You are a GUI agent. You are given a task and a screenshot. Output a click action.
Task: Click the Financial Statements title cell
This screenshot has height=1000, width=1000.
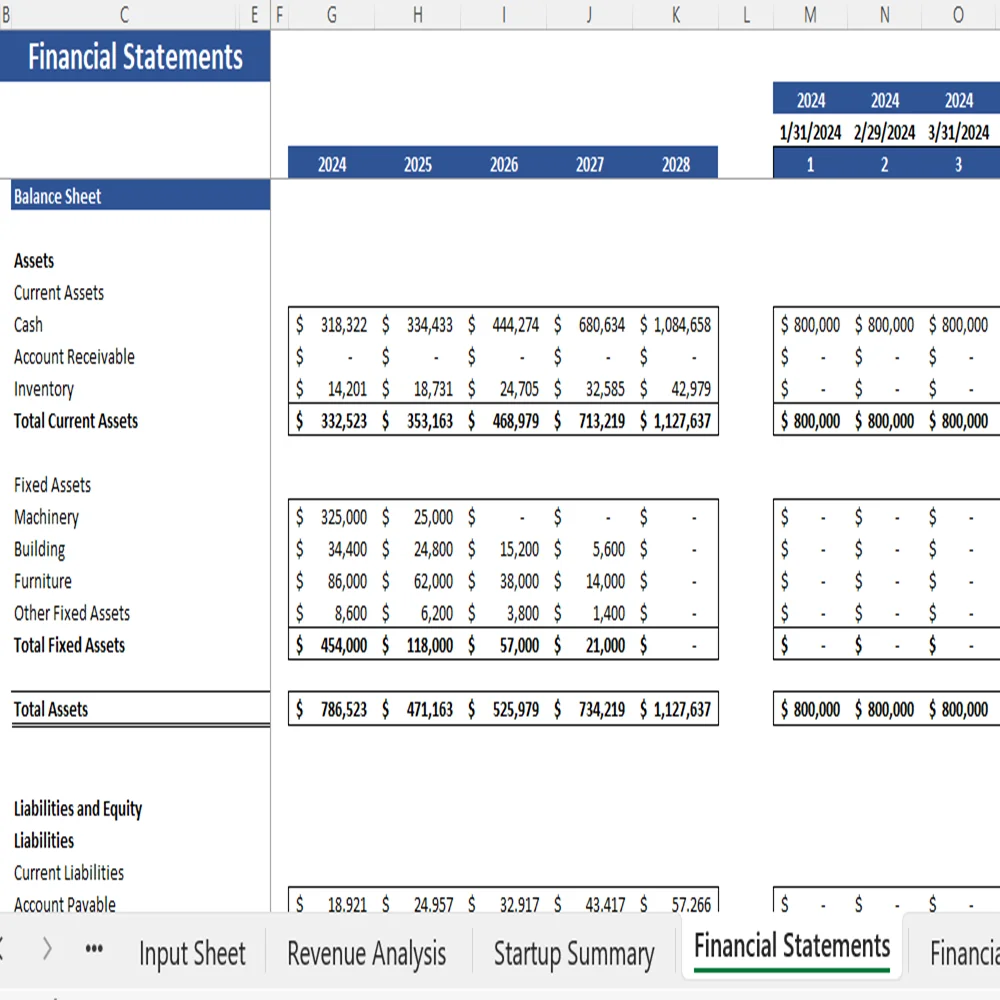[x=135, y=56]
